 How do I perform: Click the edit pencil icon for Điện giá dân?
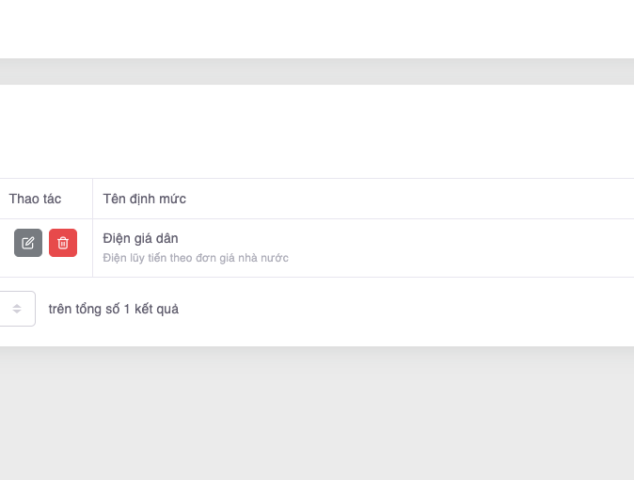pyautogui.click(x=28, y=243)
